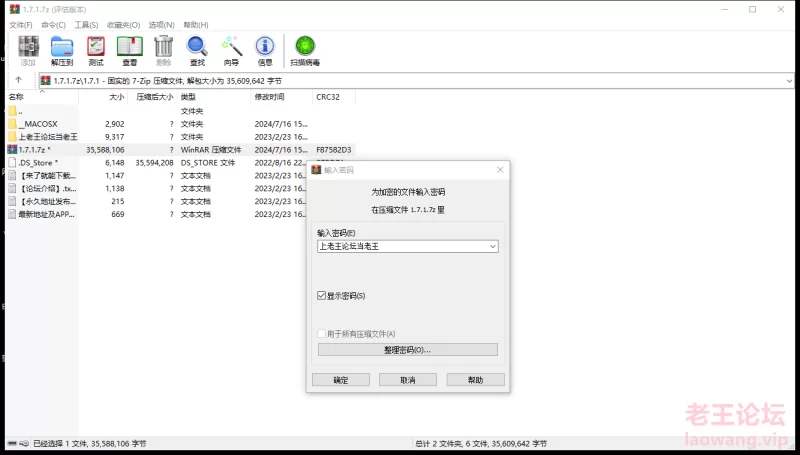Select the 上老王论坛当老王 folder icon

(12, 137)
